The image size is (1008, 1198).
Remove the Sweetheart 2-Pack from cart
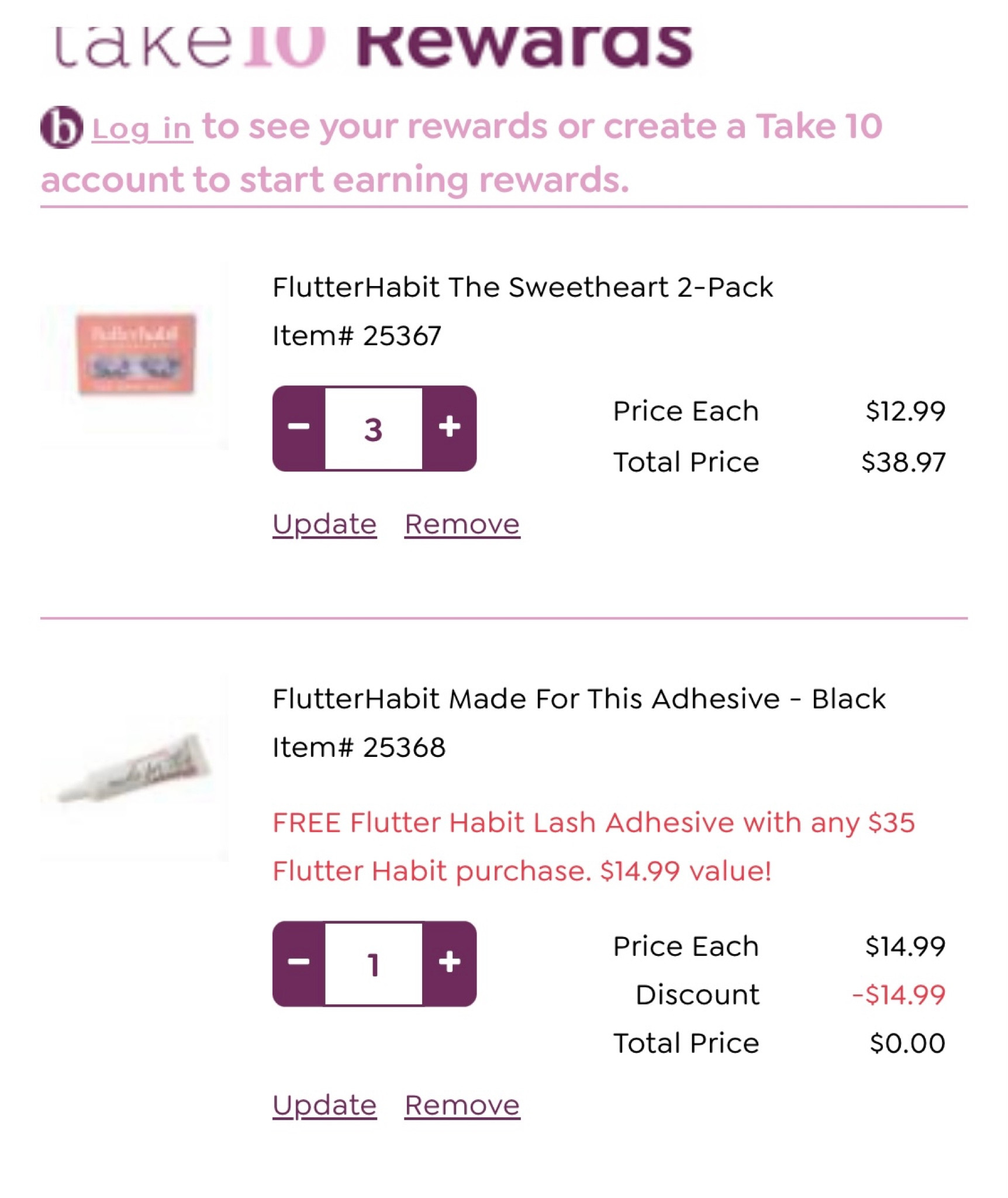click(x=462, y=525)
